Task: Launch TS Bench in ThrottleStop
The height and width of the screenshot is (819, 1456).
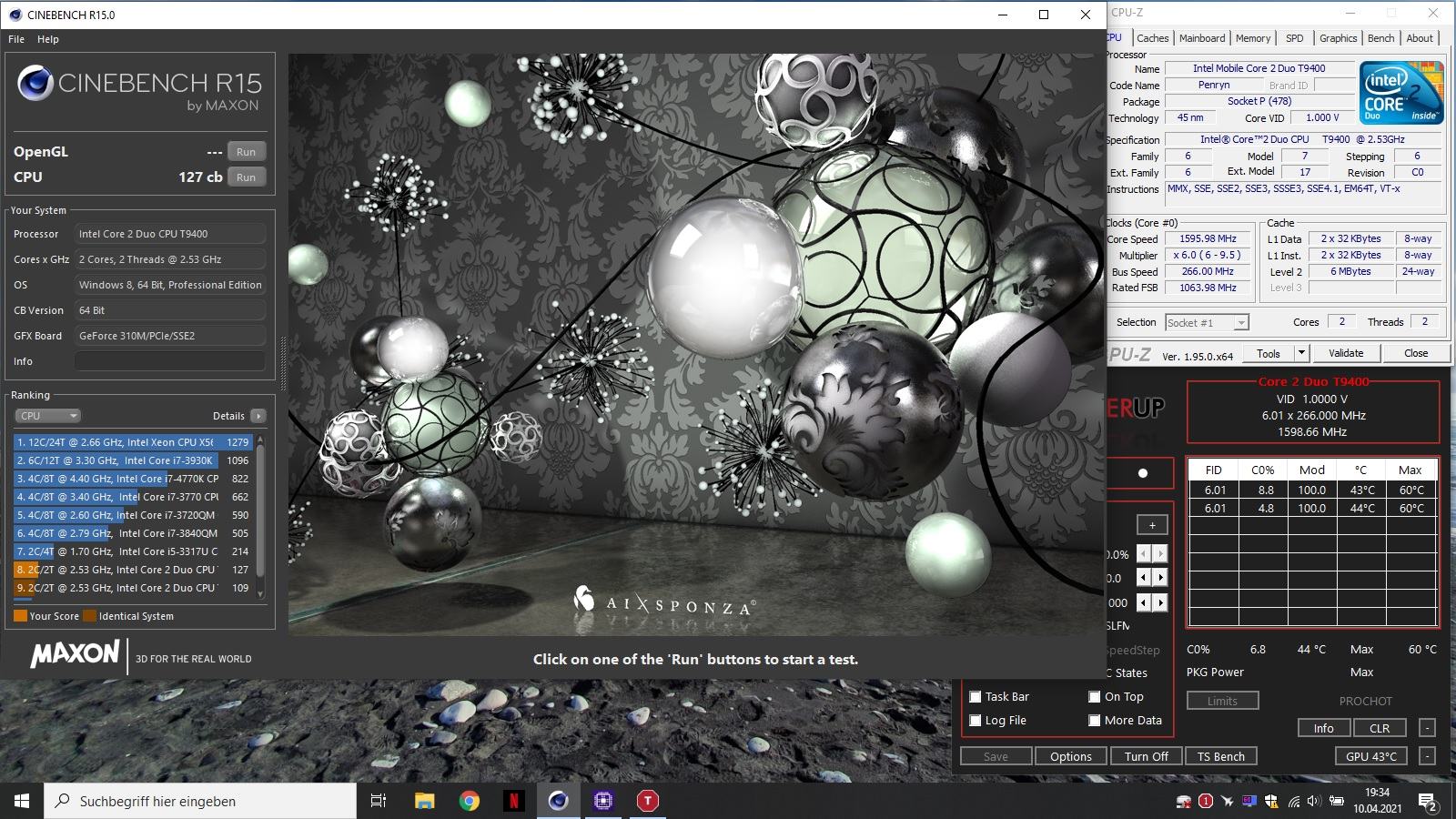Action: [x=1221, y=756]
